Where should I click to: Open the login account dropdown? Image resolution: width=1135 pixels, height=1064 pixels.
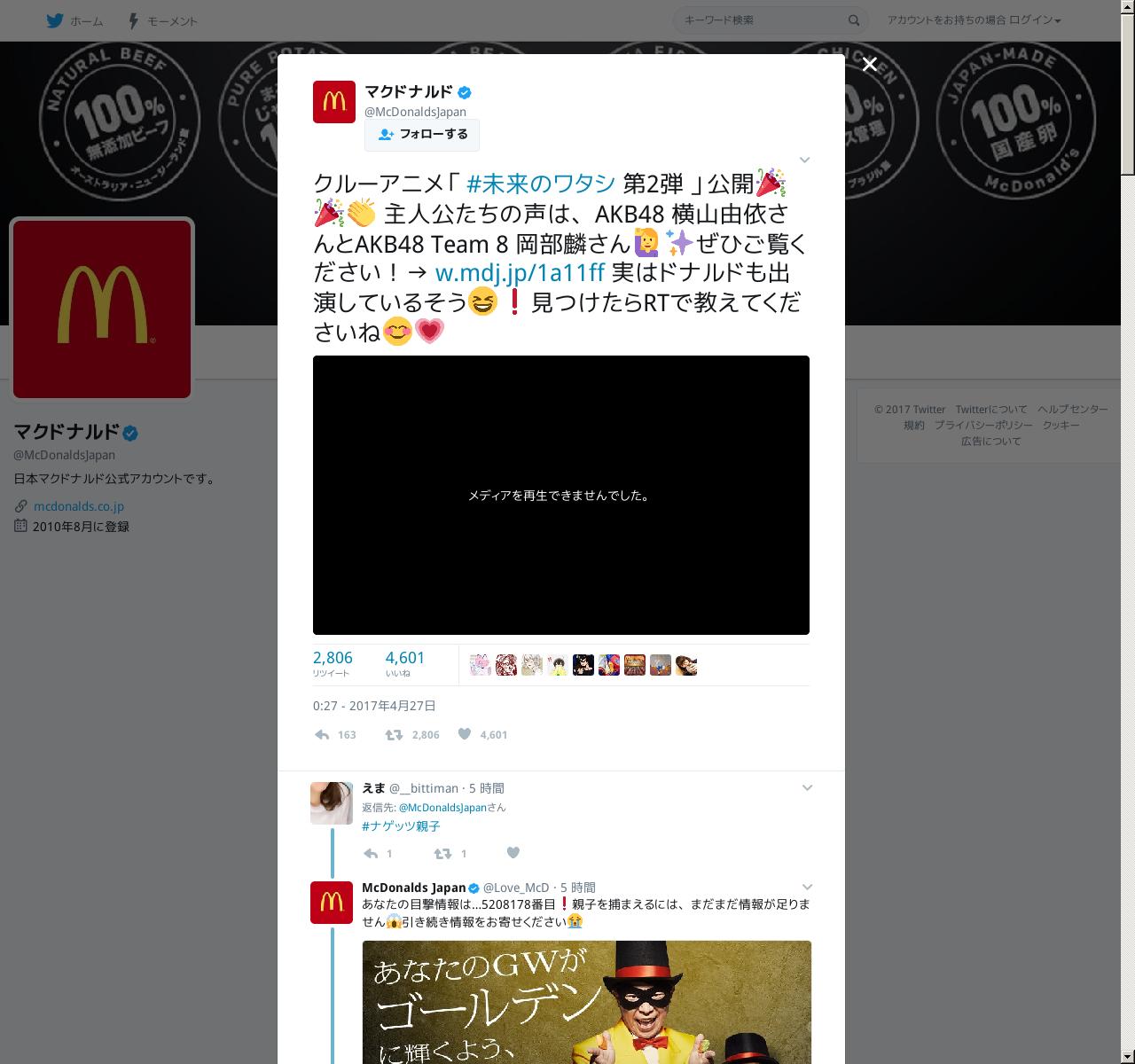(974, 20)
